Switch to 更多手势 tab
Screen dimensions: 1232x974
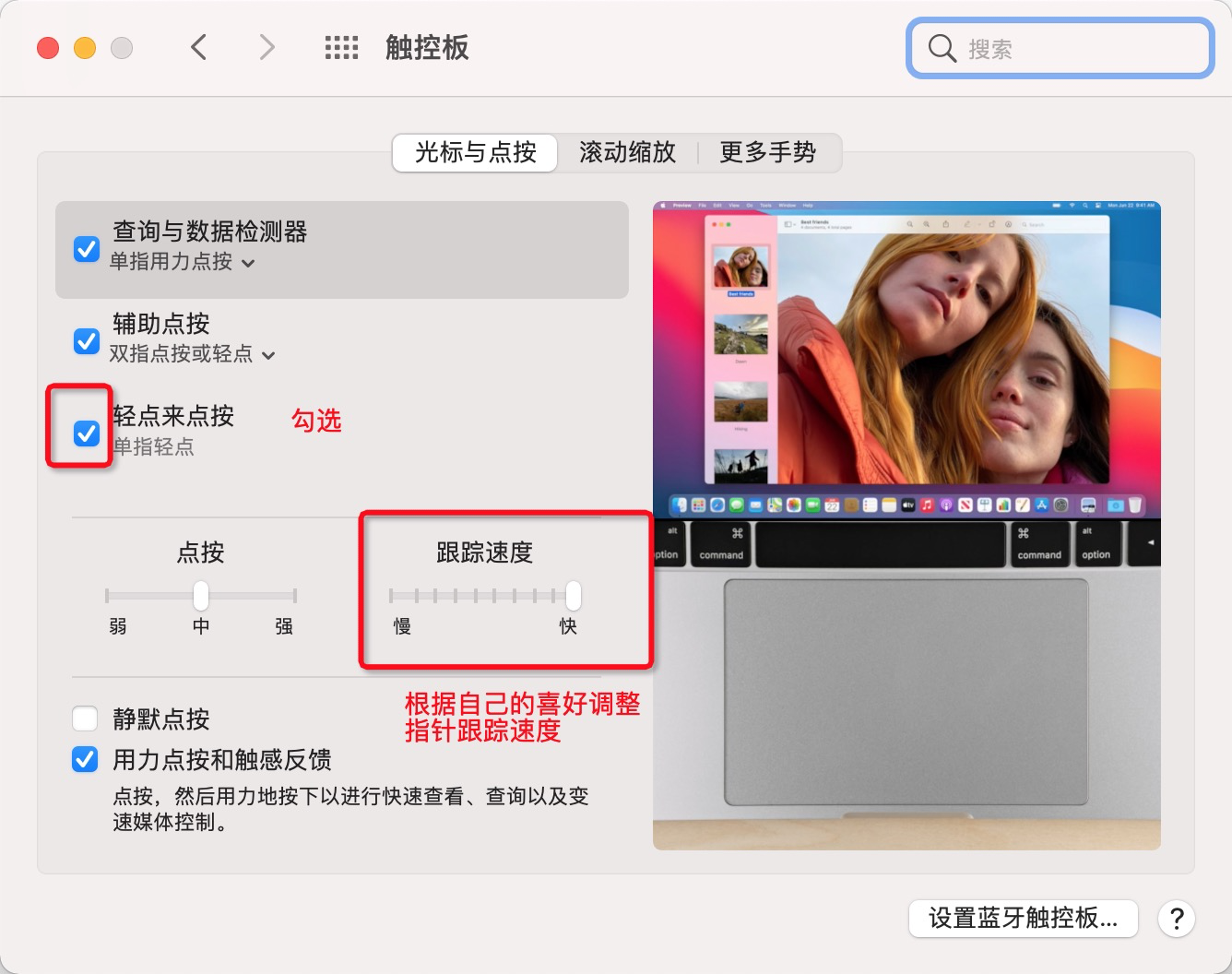(x=768, y=152)
